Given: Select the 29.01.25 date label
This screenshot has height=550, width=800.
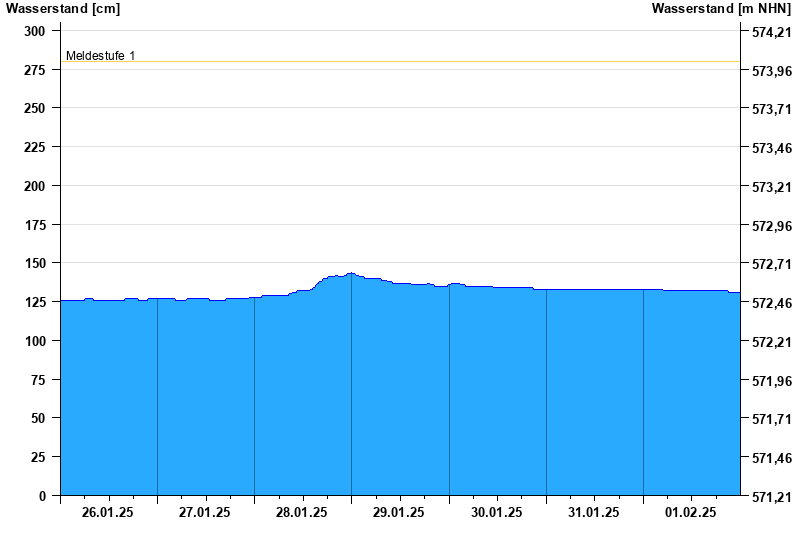Looking at the screenshot, I should [x=399, y=512].
